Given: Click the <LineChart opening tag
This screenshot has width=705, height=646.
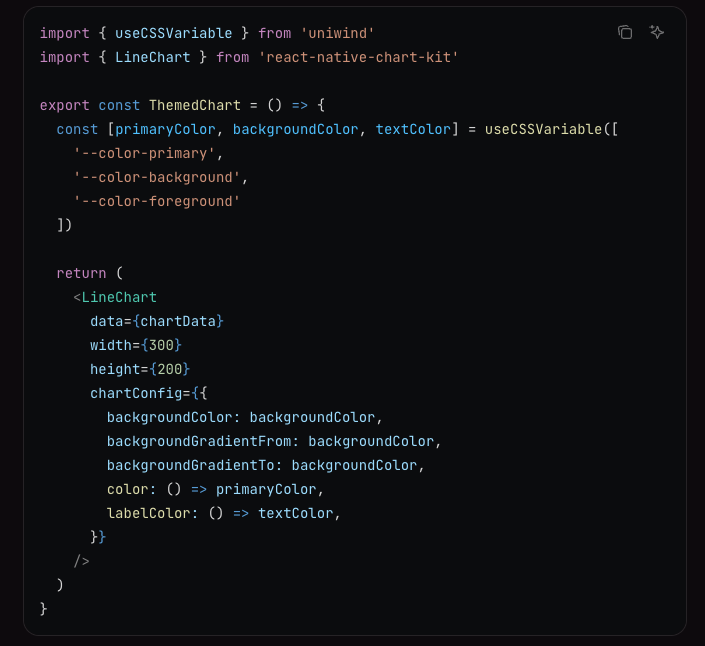Looking at the screenshot, I should (115, 297).
